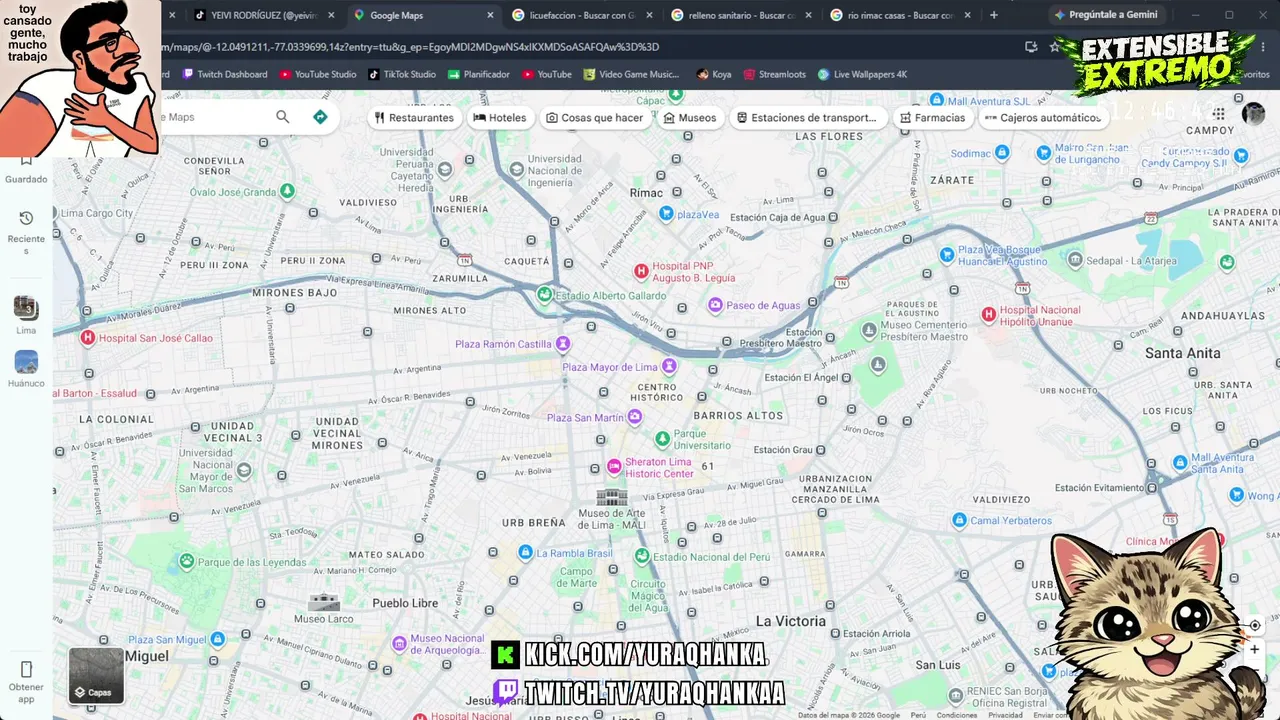Click the Plaza Ramón Castilla marker
This screenshot has height=720, width=1280.
click(563, 344)
